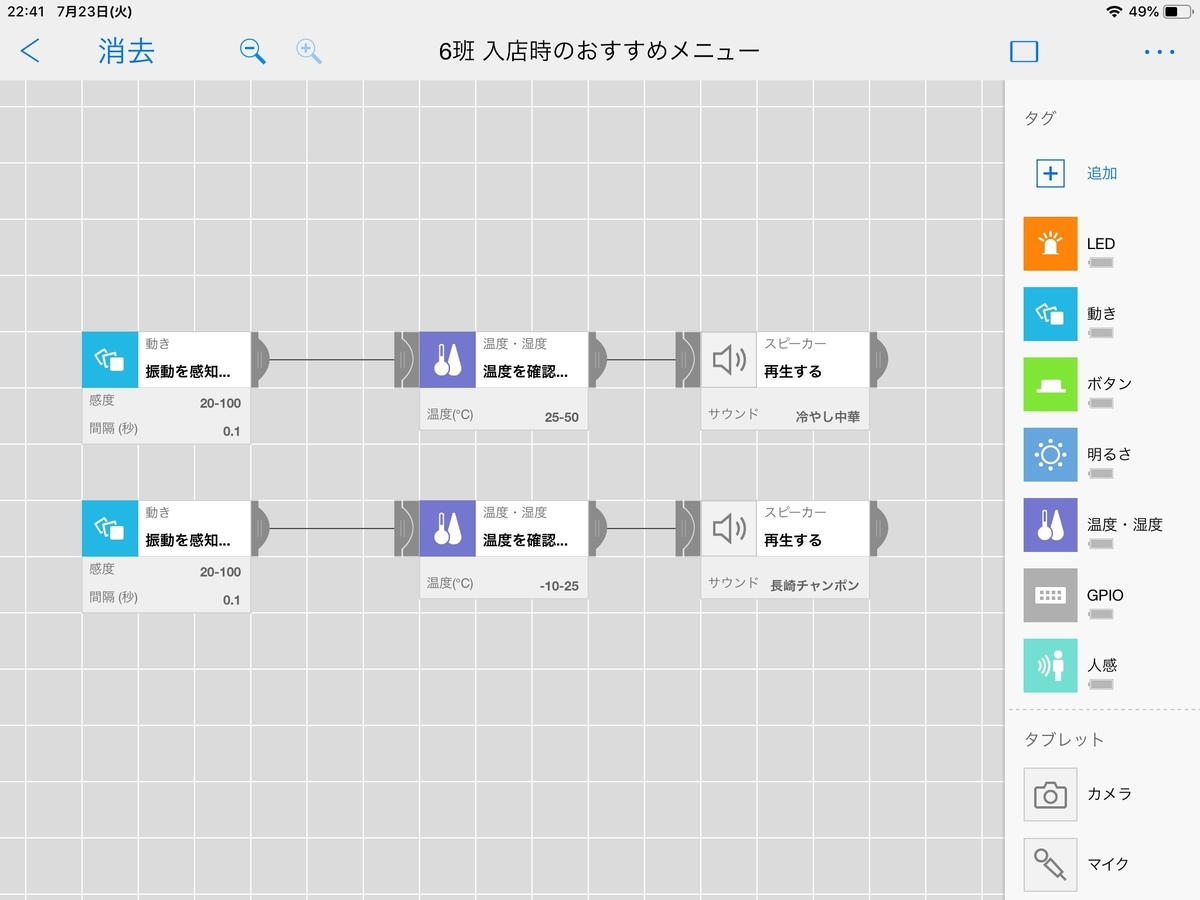Viewport: 1200px width, 900px height.
Task: Select the 温度・湿度 tag in sidebar
Action: (1050, 525)
